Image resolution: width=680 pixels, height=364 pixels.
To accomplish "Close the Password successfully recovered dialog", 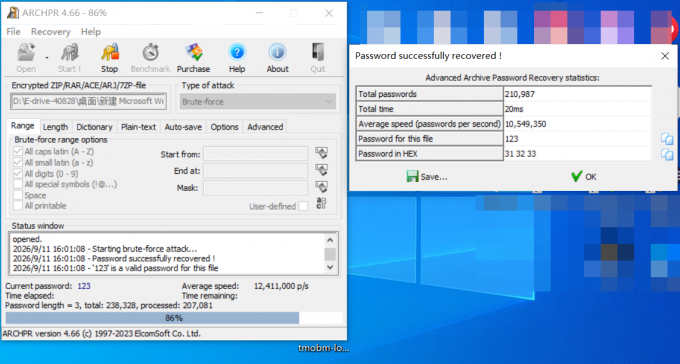I will click(x=665, y=56).
